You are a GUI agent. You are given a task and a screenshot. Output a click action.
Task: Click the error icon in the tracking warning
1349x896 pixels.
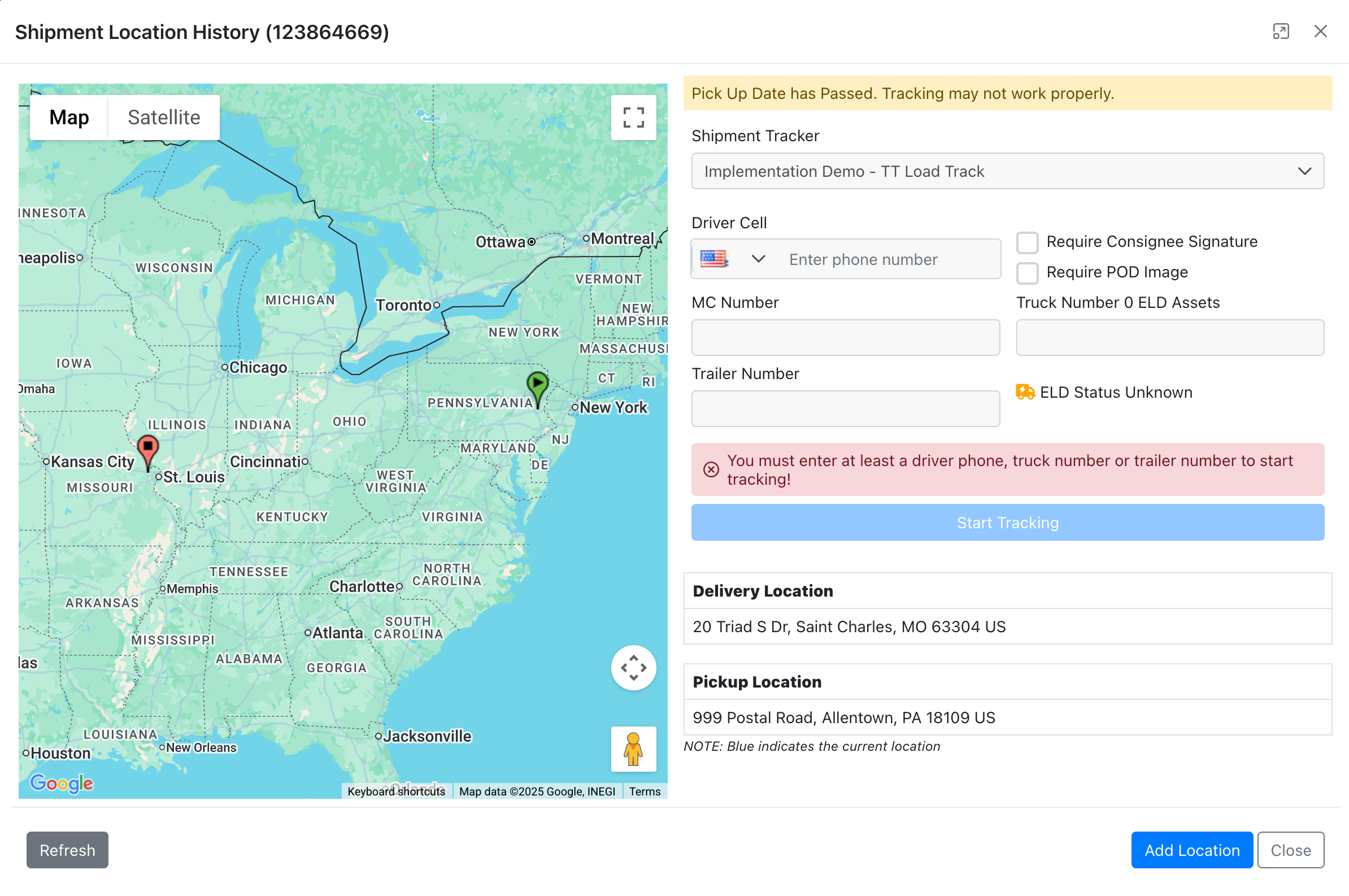pos(710,468)
